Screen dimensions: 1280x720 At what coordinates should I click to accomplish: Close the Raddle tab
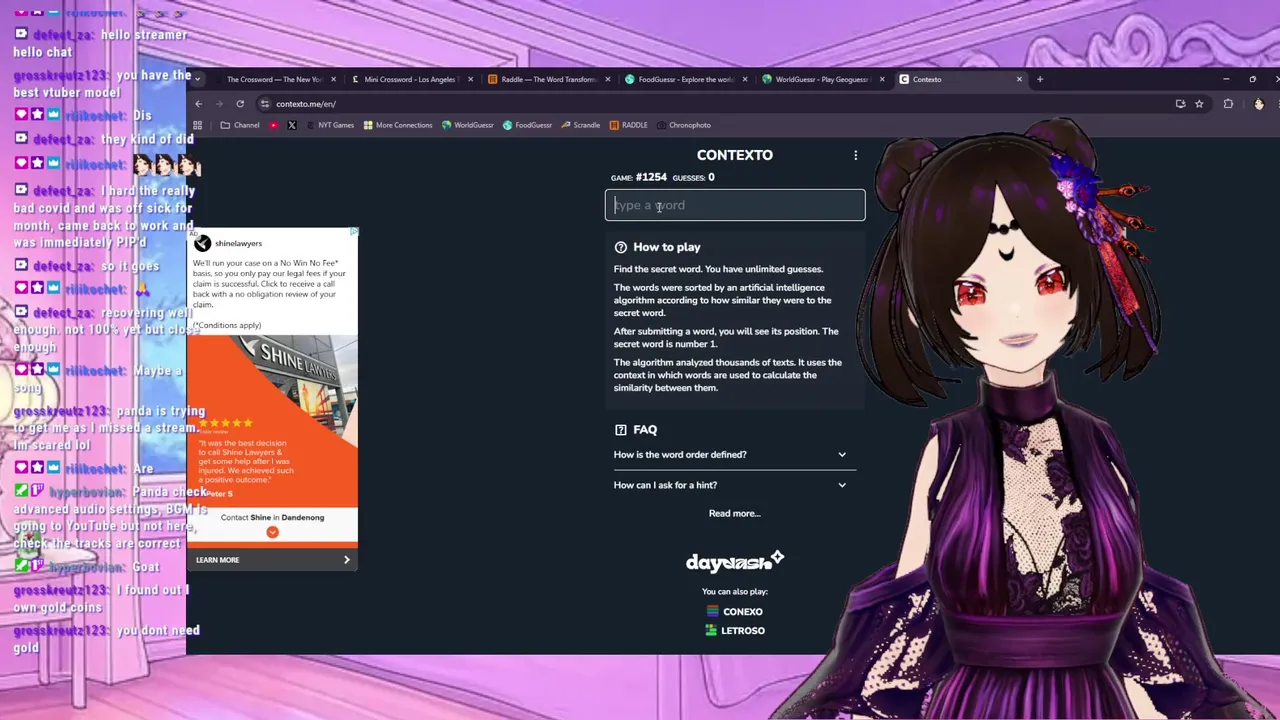[608, 79]
